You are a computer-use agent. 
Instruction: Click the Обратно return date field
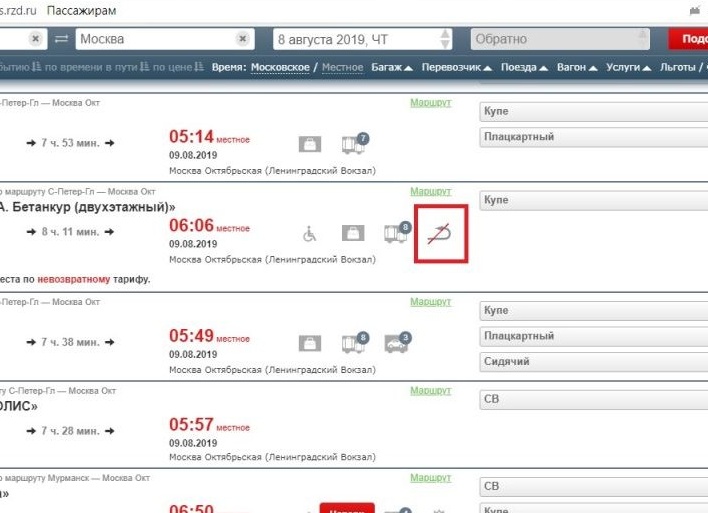[560, 39]
